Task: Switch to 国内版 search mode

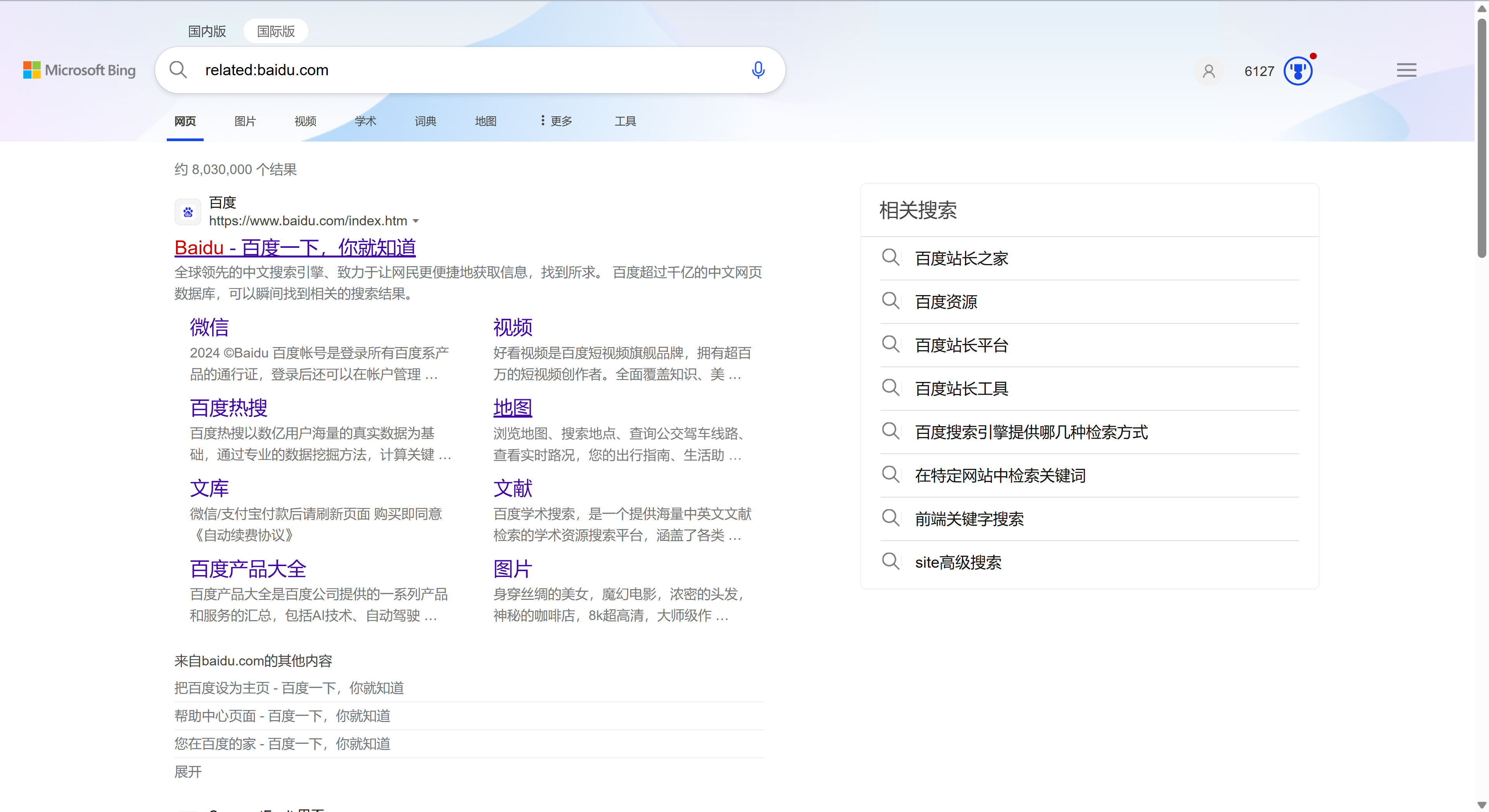Action: pos(207,31)
